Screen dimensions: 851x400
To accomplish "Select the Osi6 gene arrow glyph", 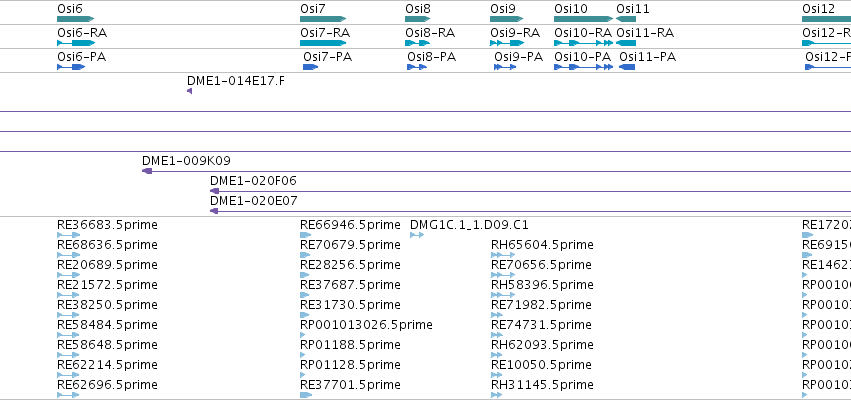I will [x=75, y=19].
